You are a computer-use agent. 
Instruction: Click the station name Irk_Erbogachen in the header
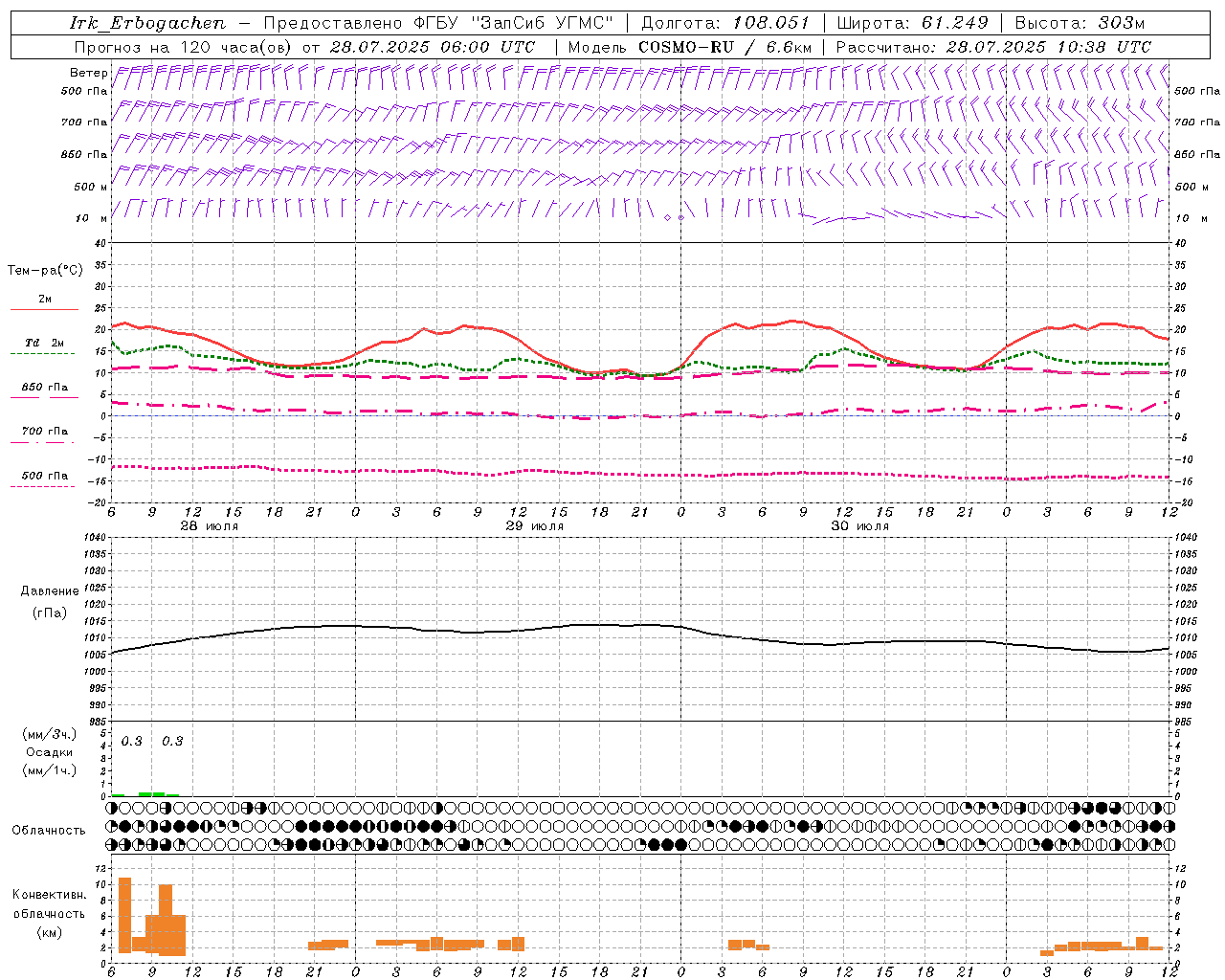click(147, 23)
